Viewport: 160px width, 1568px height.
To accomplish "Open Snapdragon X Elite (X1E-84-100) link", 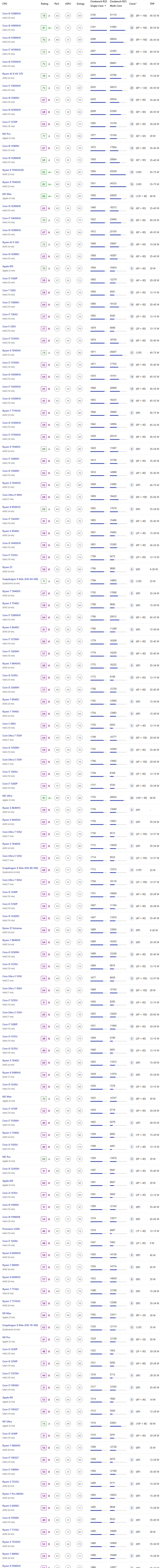I will point(20,579).
